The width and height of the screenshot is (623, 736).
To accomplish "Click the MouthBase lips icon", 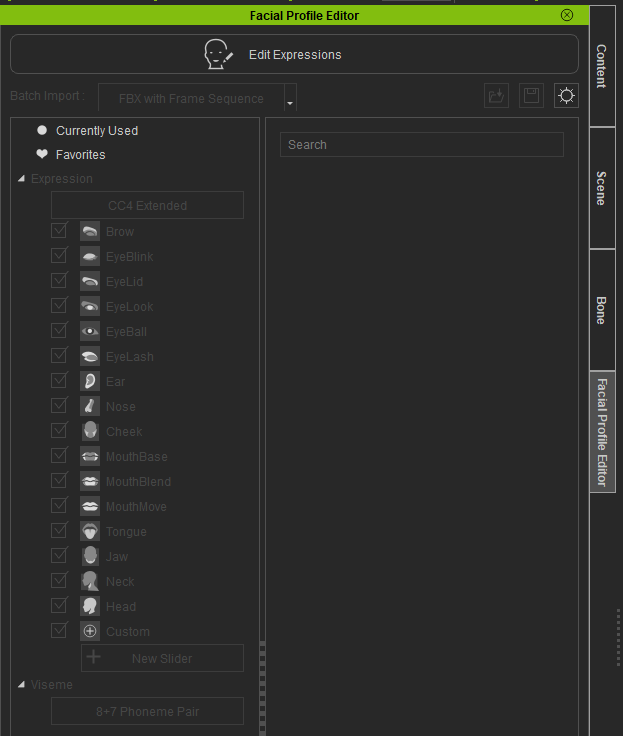I will [90, 456].
